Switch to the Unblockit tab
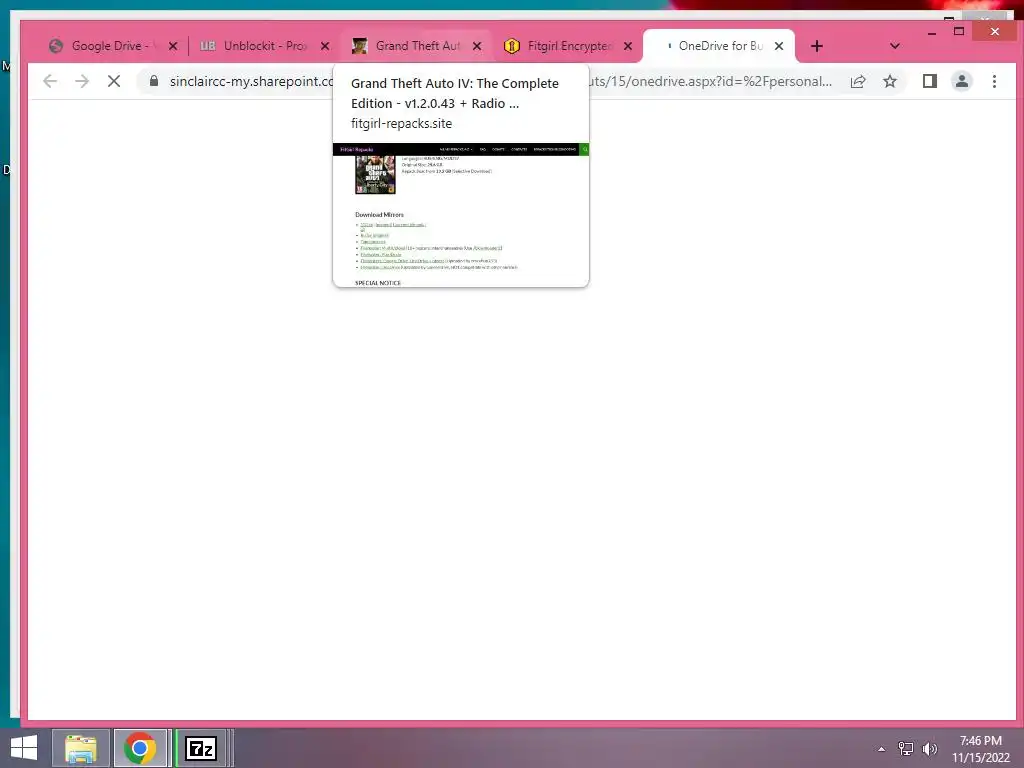The image size is (1024, 768). (x=264, y=46)
